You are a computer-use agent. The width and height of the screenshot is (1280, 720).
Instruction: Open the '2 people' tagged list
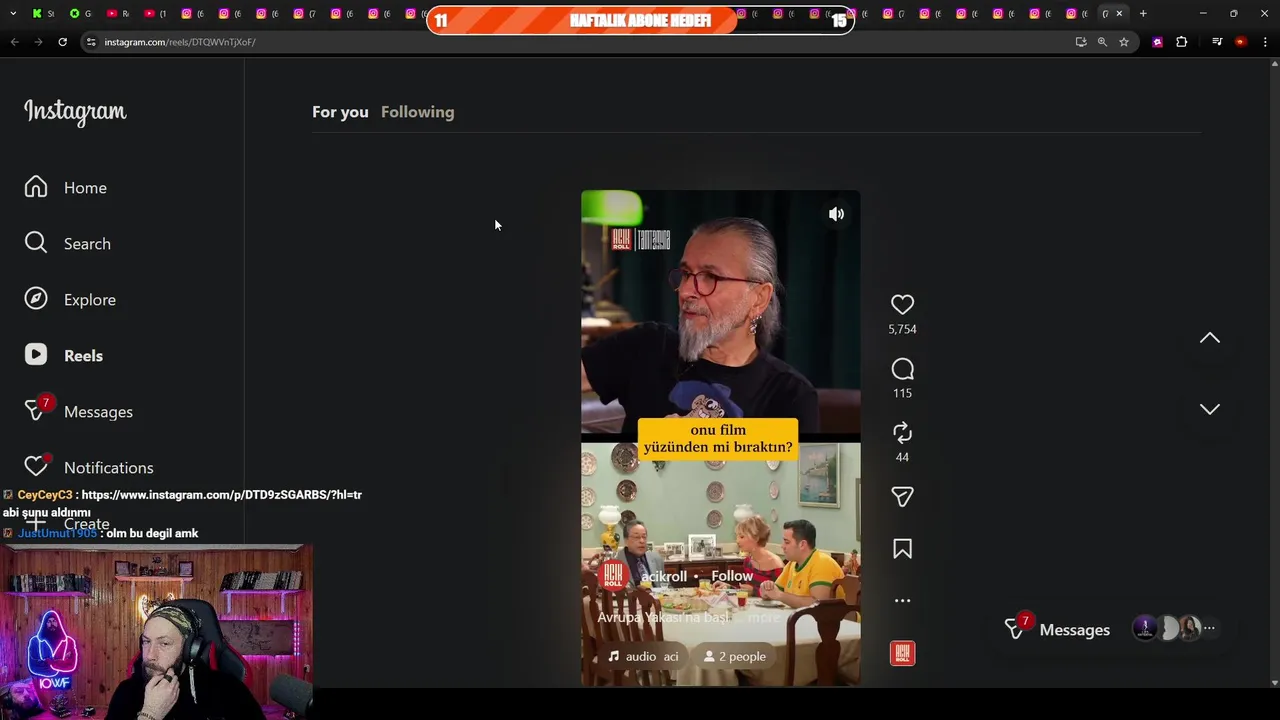pyautogui.click(x=735, y=656)
